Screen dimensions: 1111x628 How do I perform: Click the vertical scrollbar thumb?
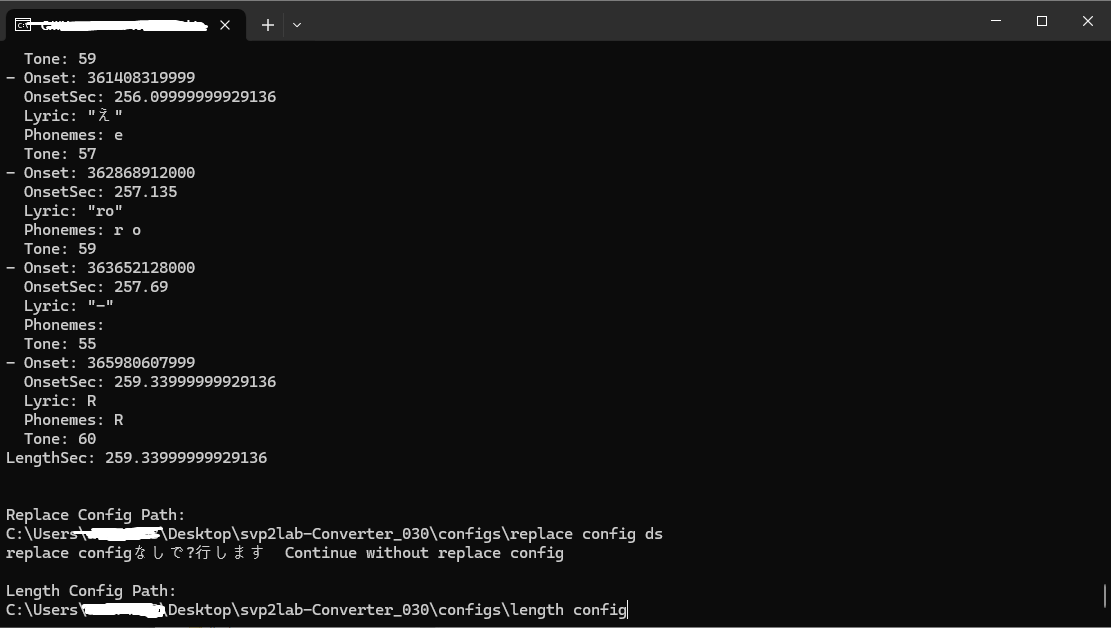(x=1105, y=596)
